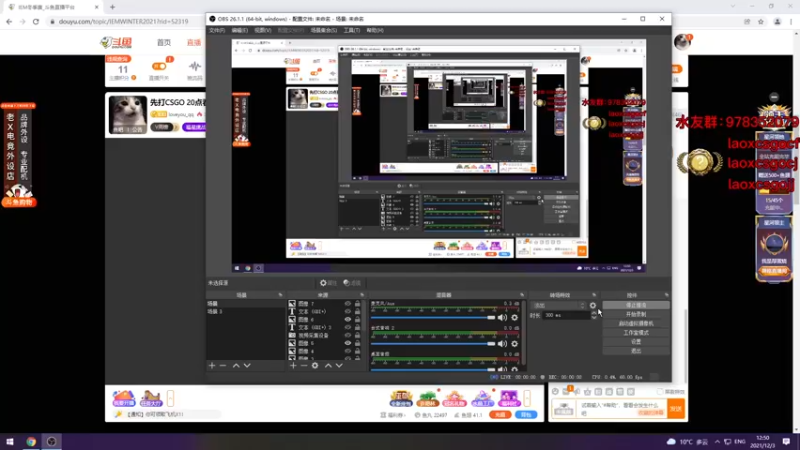Image resolution: width=800 pixels, height=450 pixels.
Task: Adjust transition duration stepper arrows
Action: tap(593, 315)
